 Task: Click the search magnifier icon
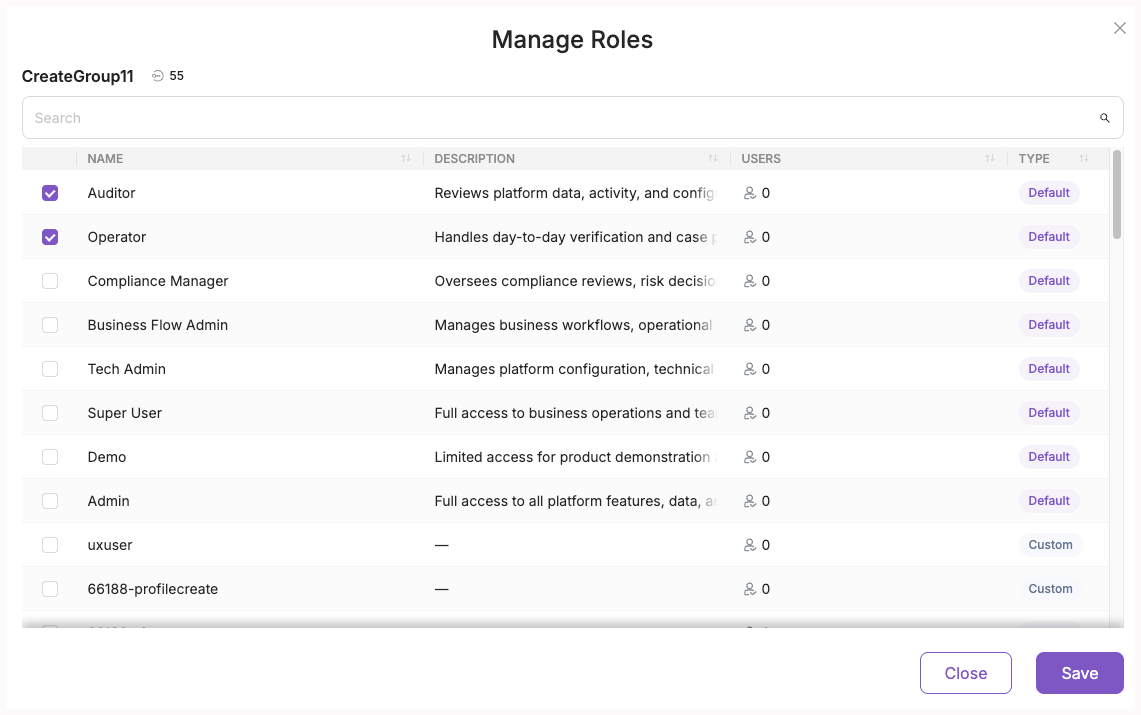[x=1105, y=118]
